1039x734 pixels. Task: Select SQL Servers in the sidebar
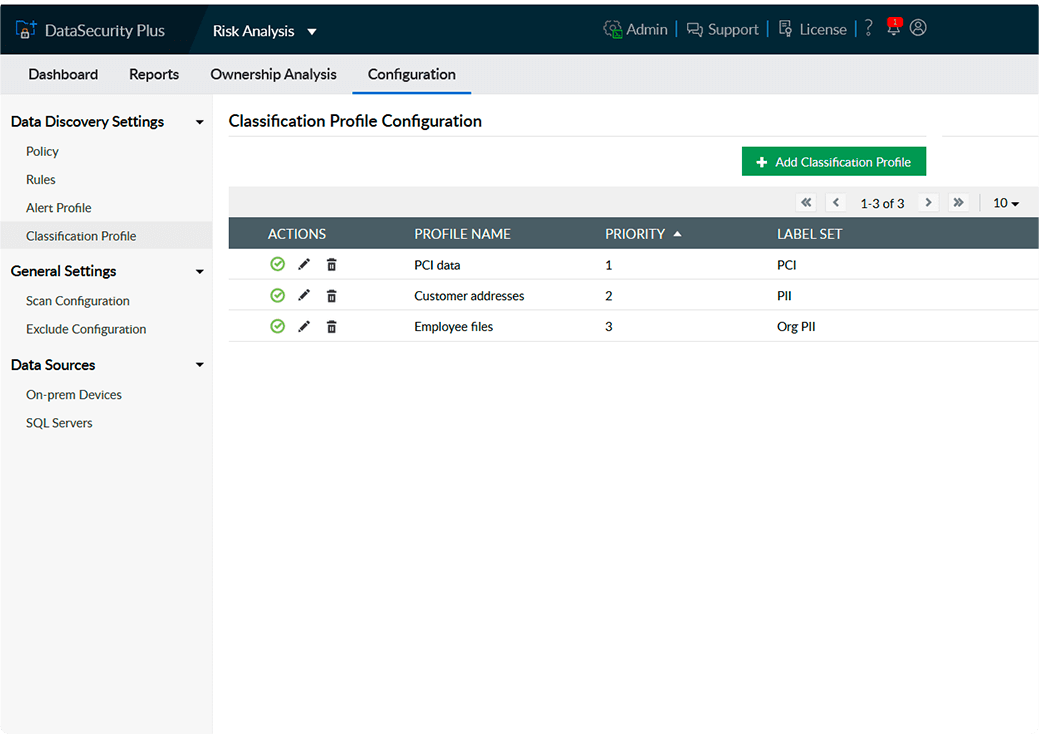59,423
